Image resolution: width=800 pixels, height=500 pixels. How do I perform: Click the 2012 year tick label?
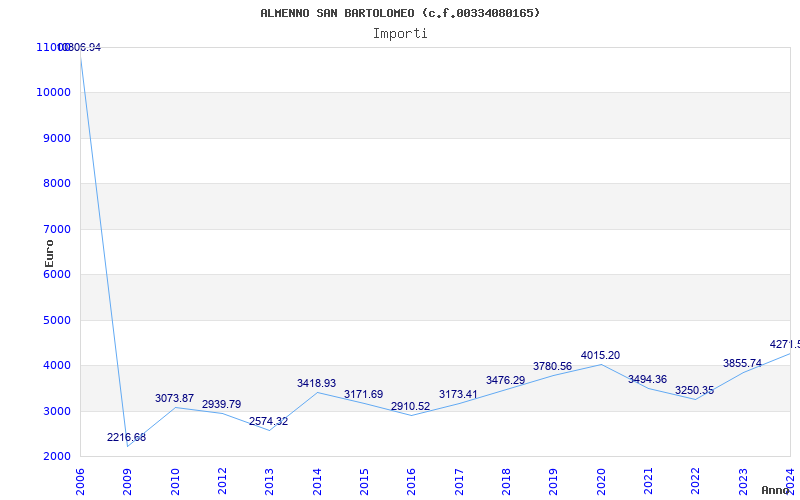point(222,482)
